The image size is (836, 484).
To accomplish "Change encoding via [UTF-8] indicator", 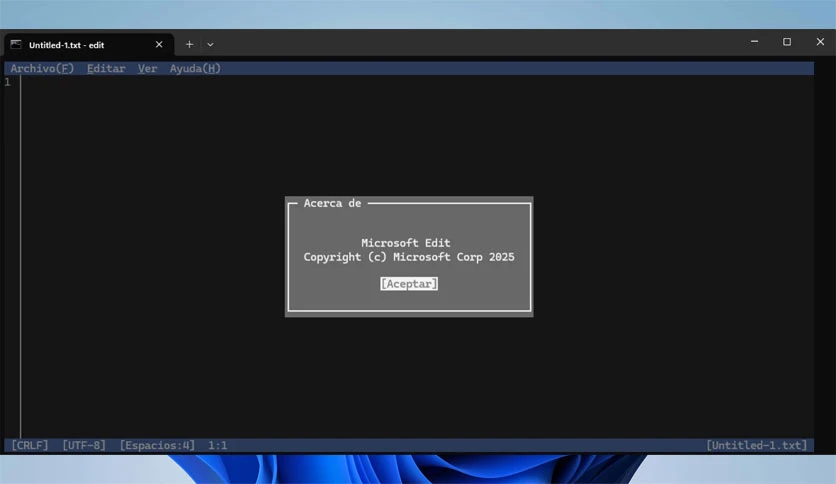I will (84, 445).
